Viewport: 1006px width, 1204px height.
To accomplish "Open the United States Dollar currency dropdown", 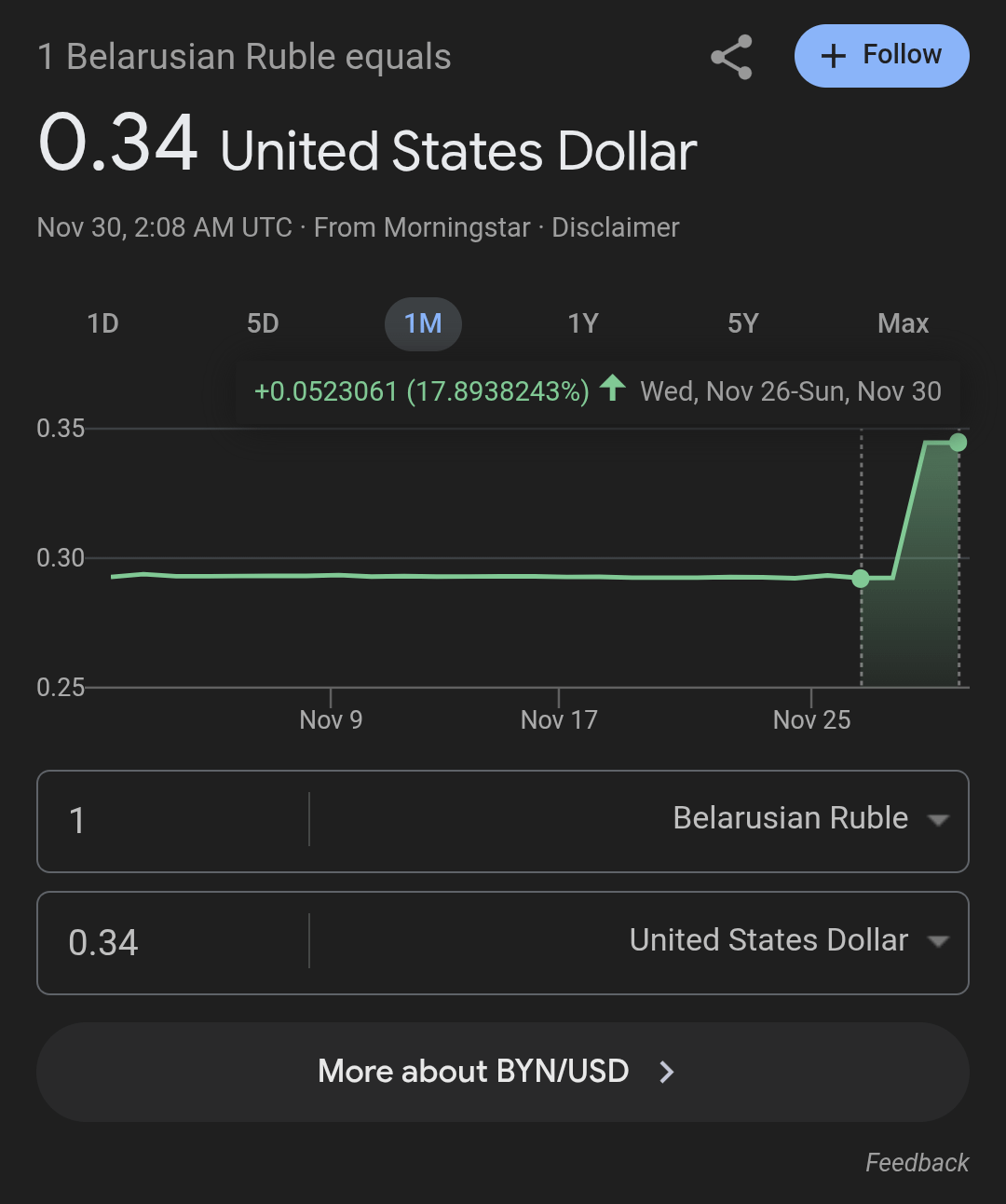I will click(x=787, y=941).
